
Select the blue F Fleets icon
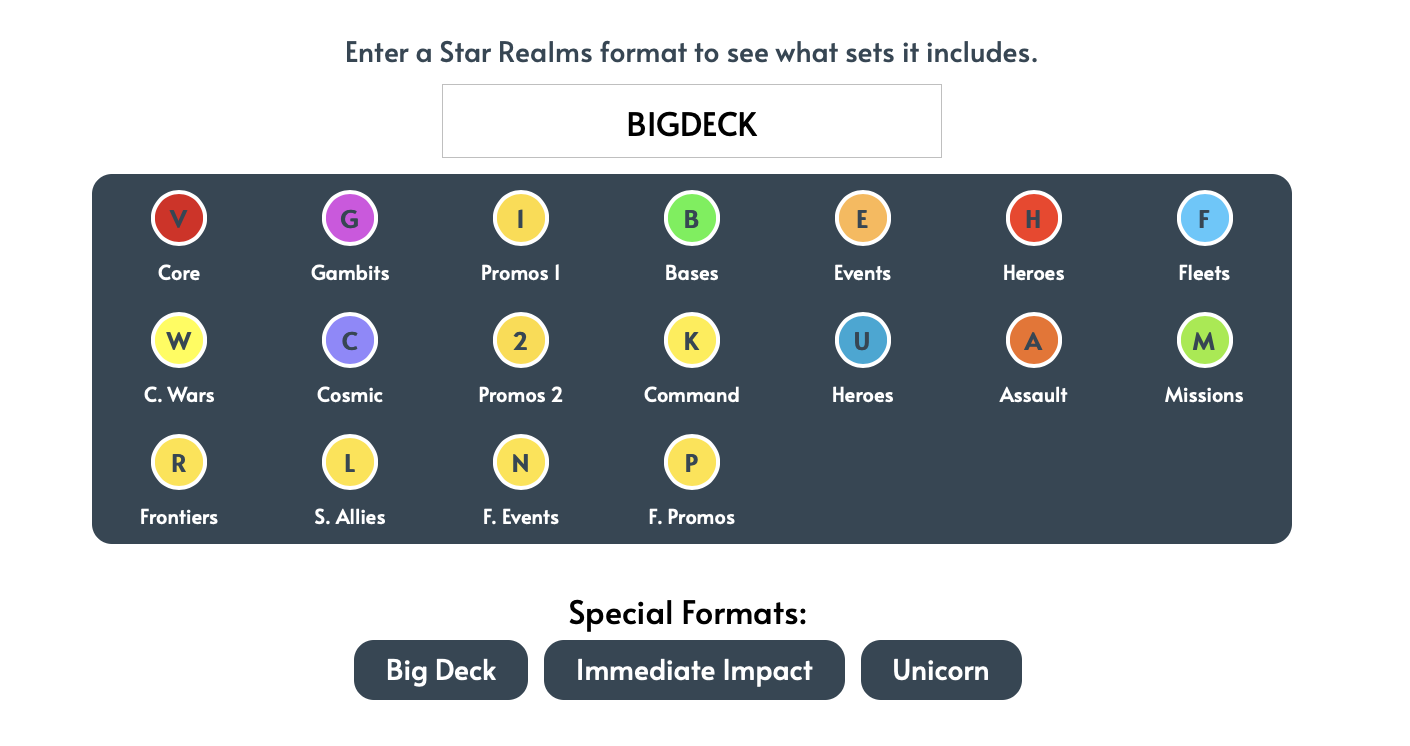[1204, 218]
